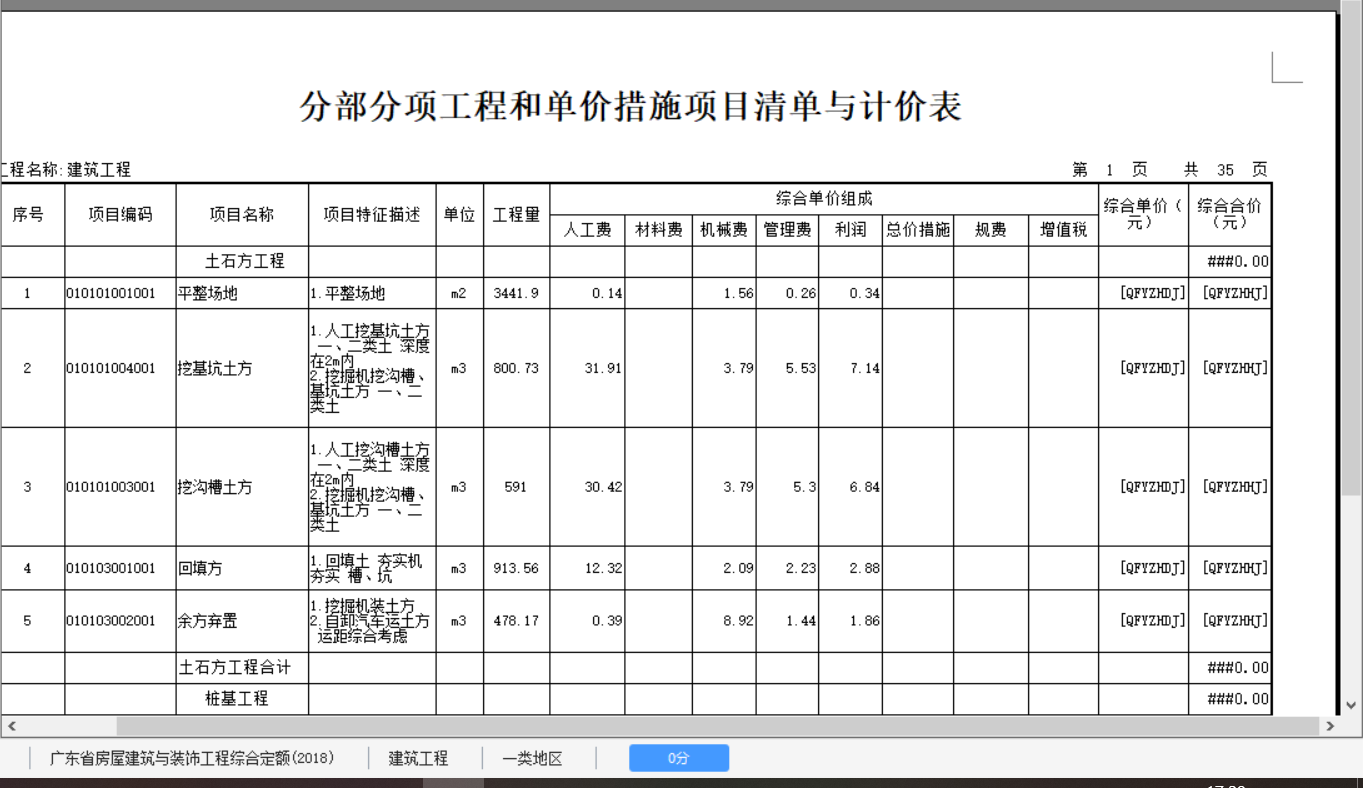Click the 利润 column header
This screenshot has width=1363, height=788.
[850, 230]
